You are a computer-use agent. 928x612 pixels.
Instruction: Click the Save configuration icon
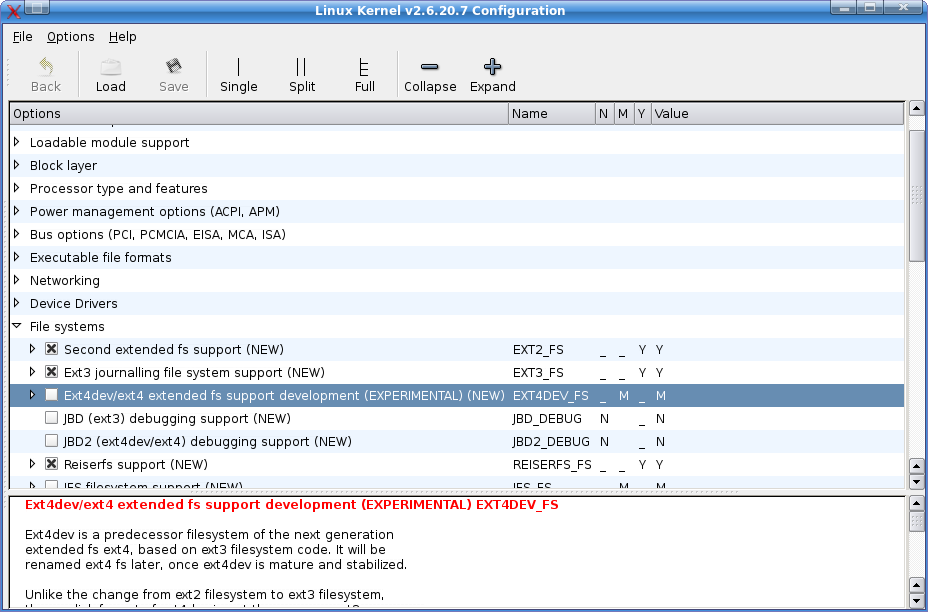point(173,67)
